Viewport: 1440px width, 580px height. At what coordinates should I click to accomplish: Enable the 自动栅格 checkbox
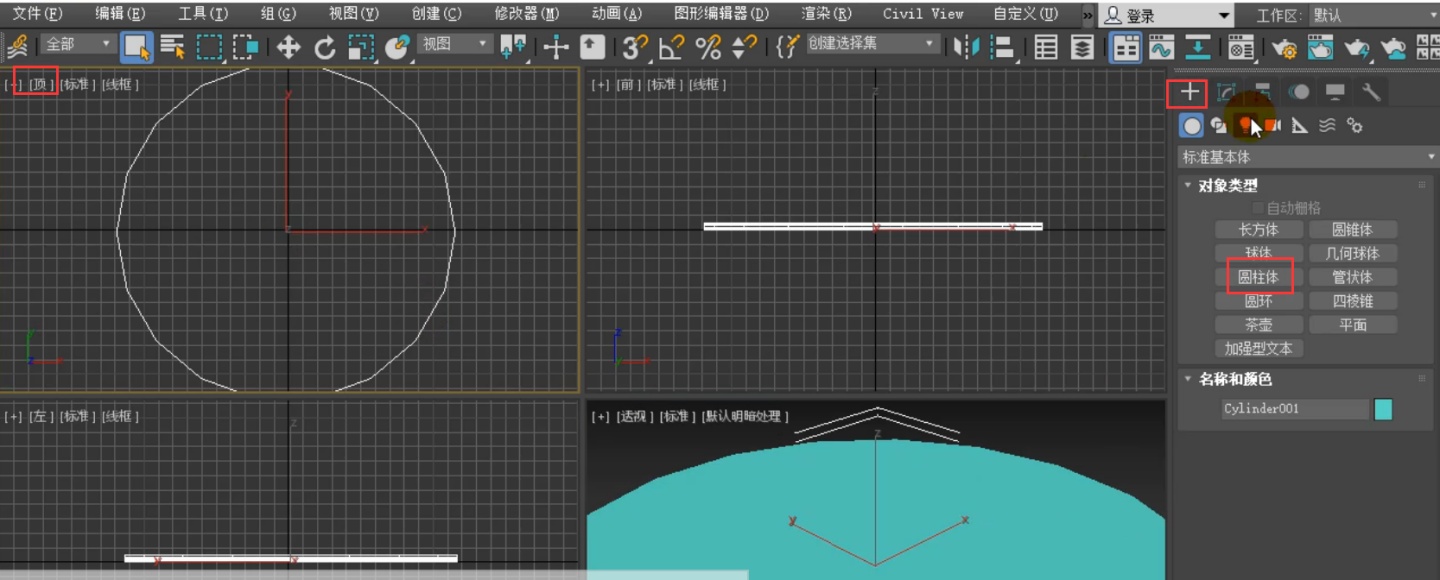[1258, 208]
